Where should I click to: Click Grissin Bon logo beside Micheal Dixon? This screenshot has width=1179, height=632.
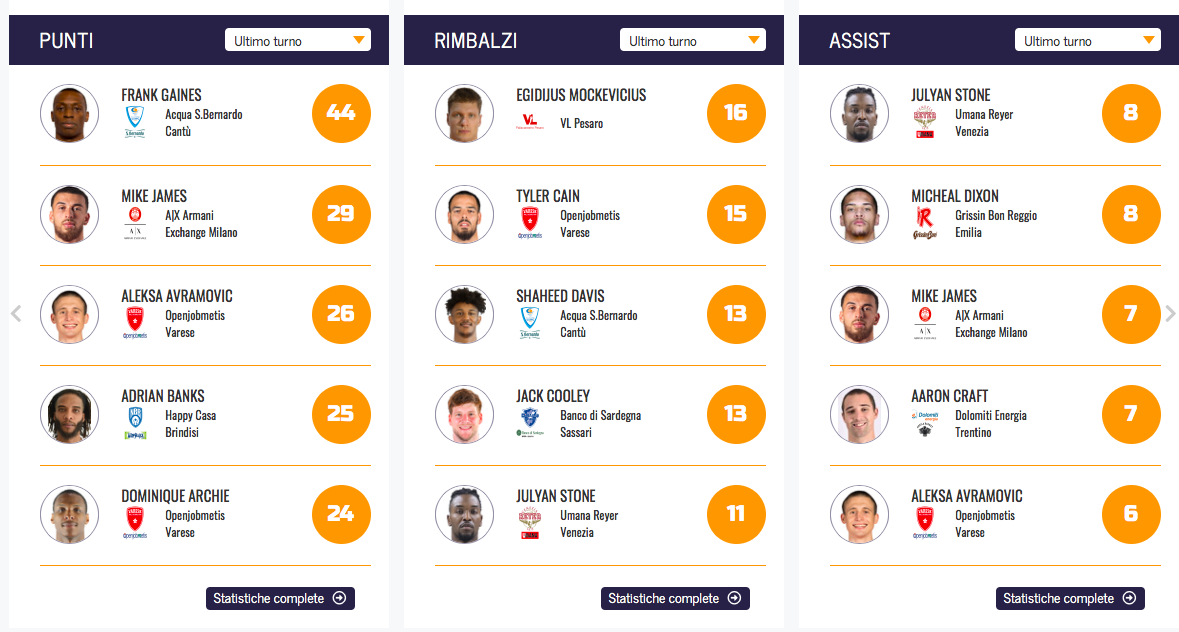click(x=925, y=222)
